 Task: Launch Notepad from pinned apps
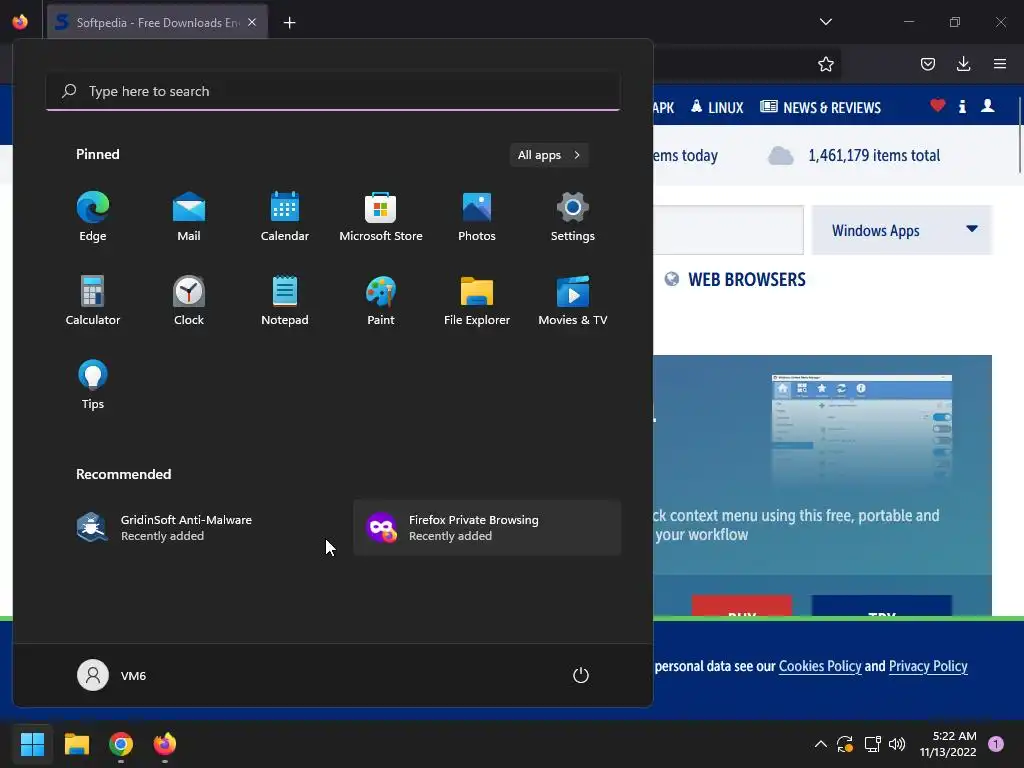(285, 300)
